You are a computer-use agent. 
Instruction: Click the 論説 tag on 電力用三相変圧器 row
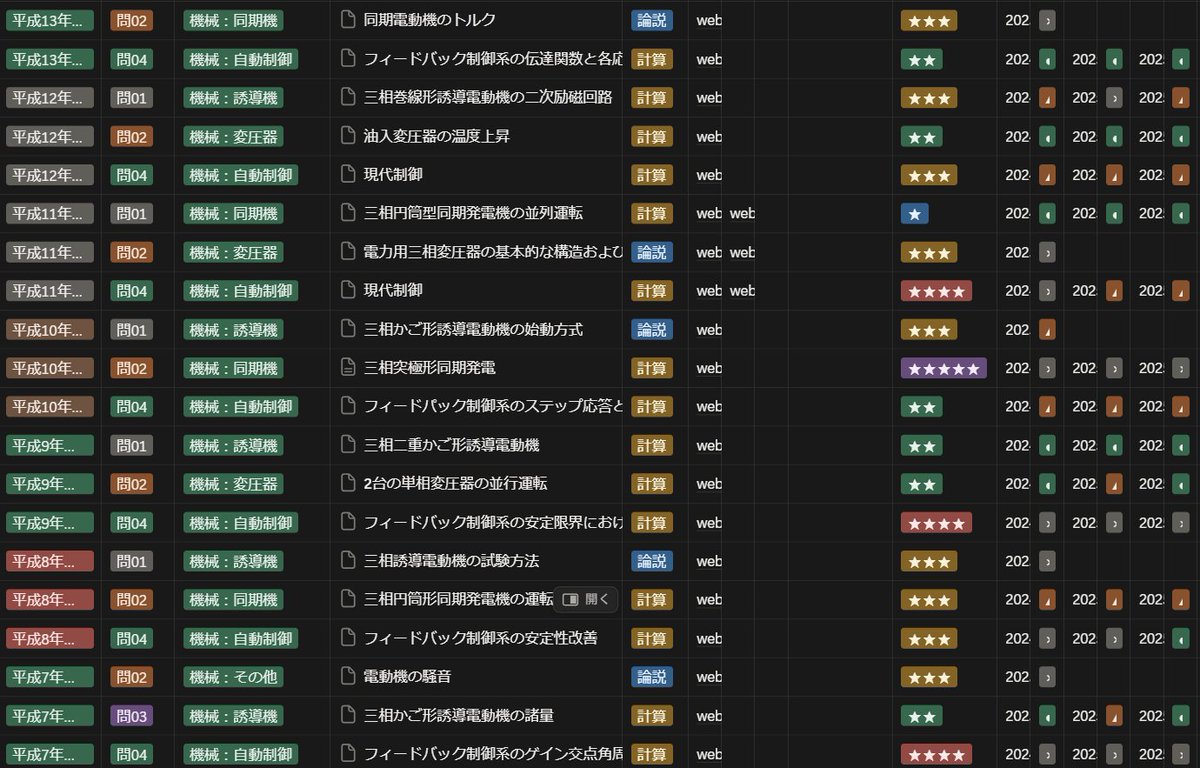651,252
